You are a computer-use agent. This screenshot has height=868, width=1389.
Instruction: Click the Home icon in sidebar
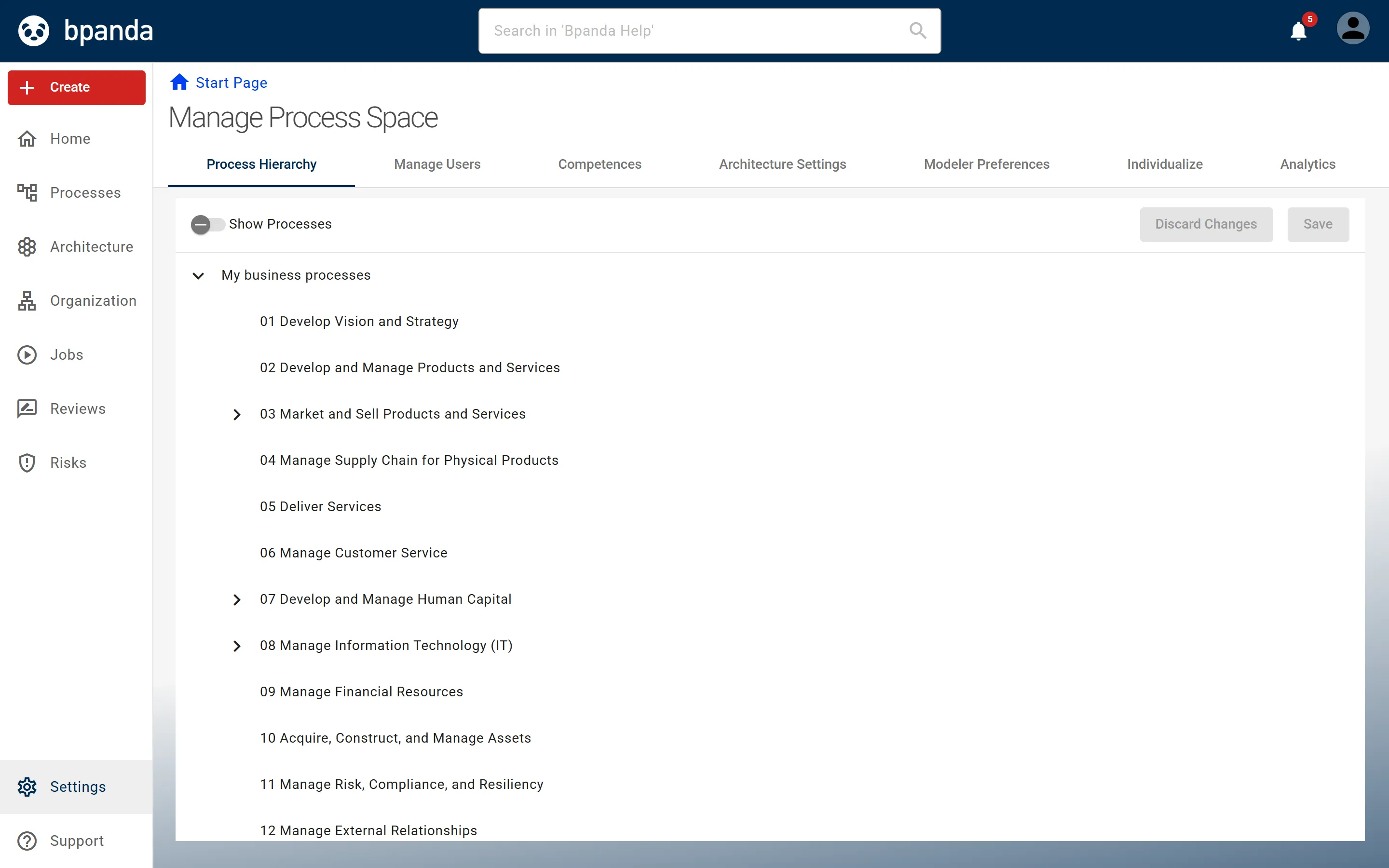tap(27, 139)
